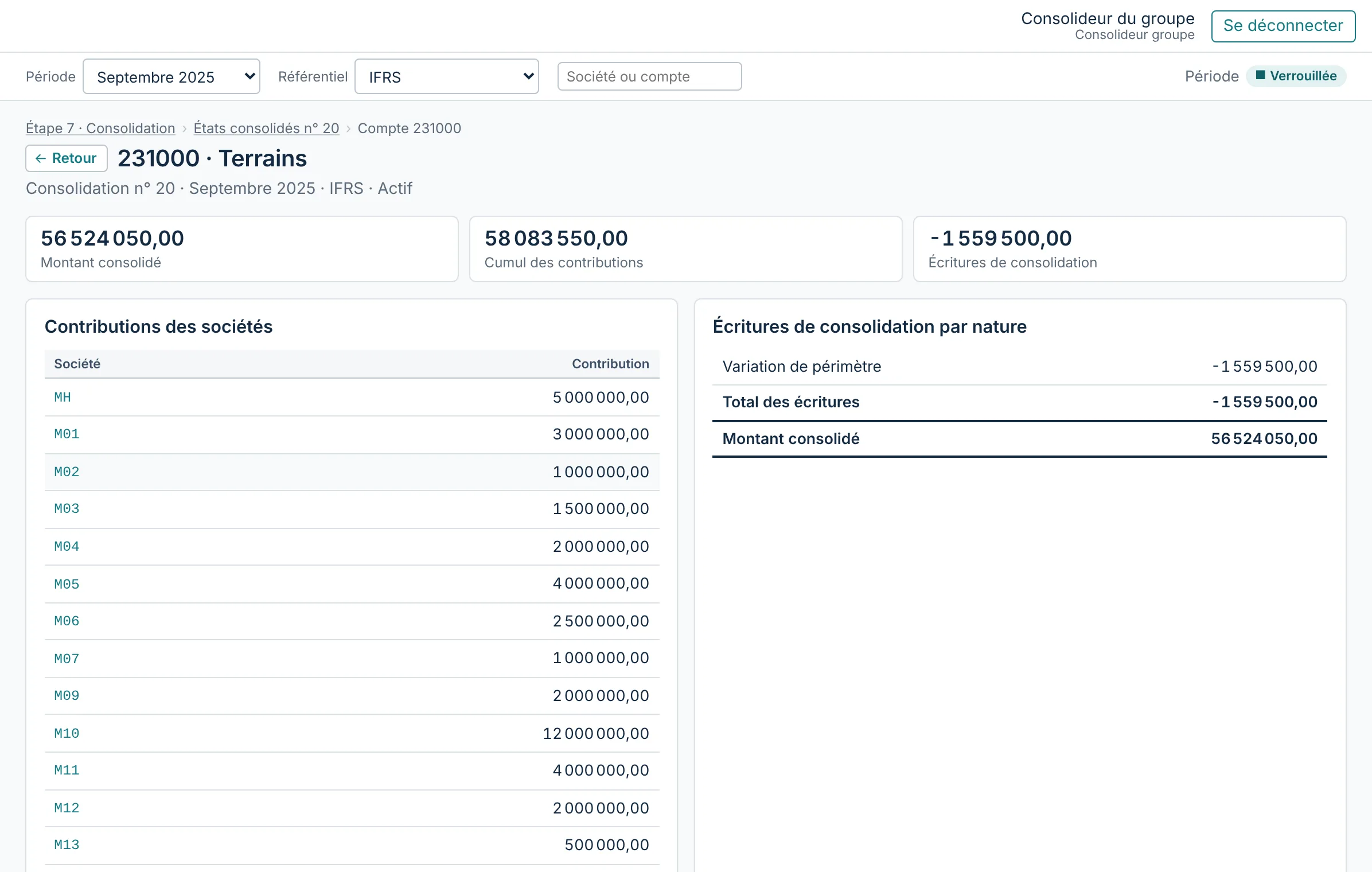Select the 500 000,00 contribution value
This screenshot has height=872, width=1372.
point(607,845)
